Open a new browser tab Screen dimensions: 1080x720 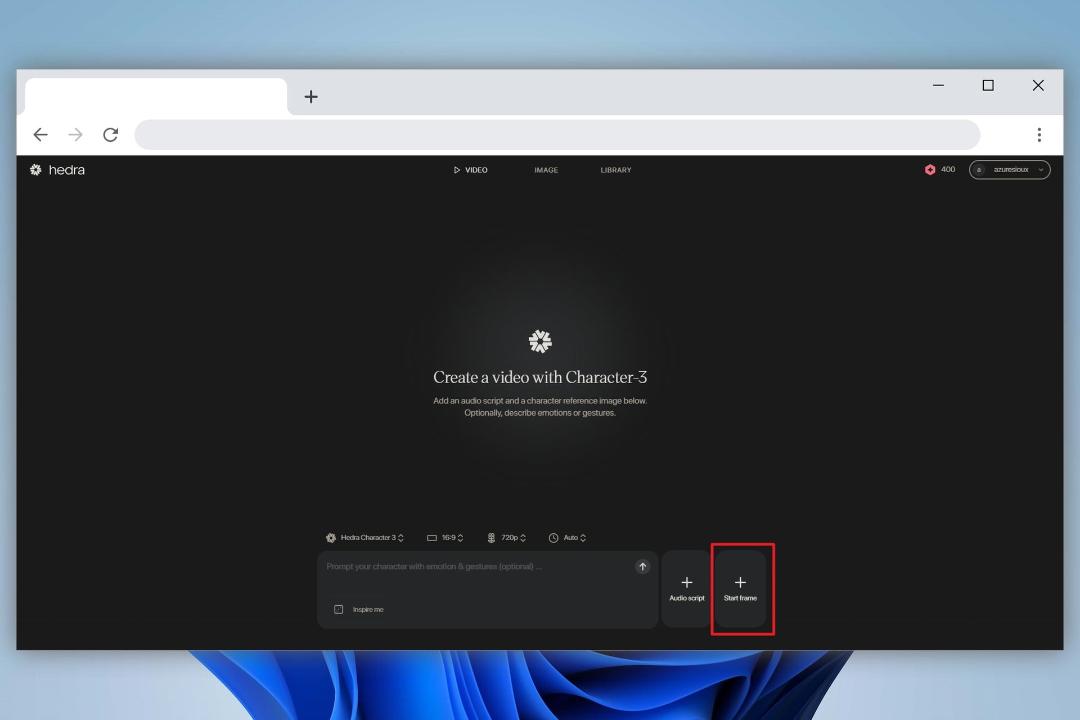(x=311, y=96)
